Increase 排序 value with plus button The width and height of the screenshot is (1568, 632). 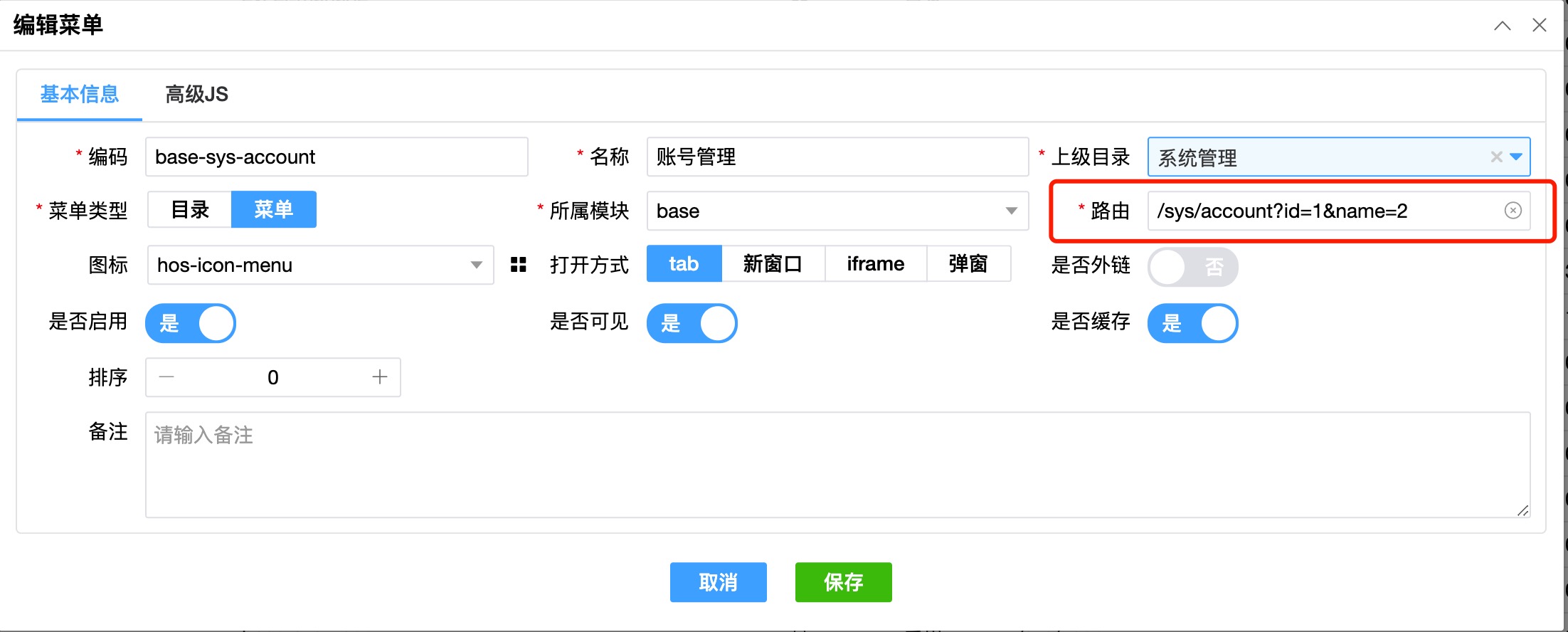click(380, 377)
